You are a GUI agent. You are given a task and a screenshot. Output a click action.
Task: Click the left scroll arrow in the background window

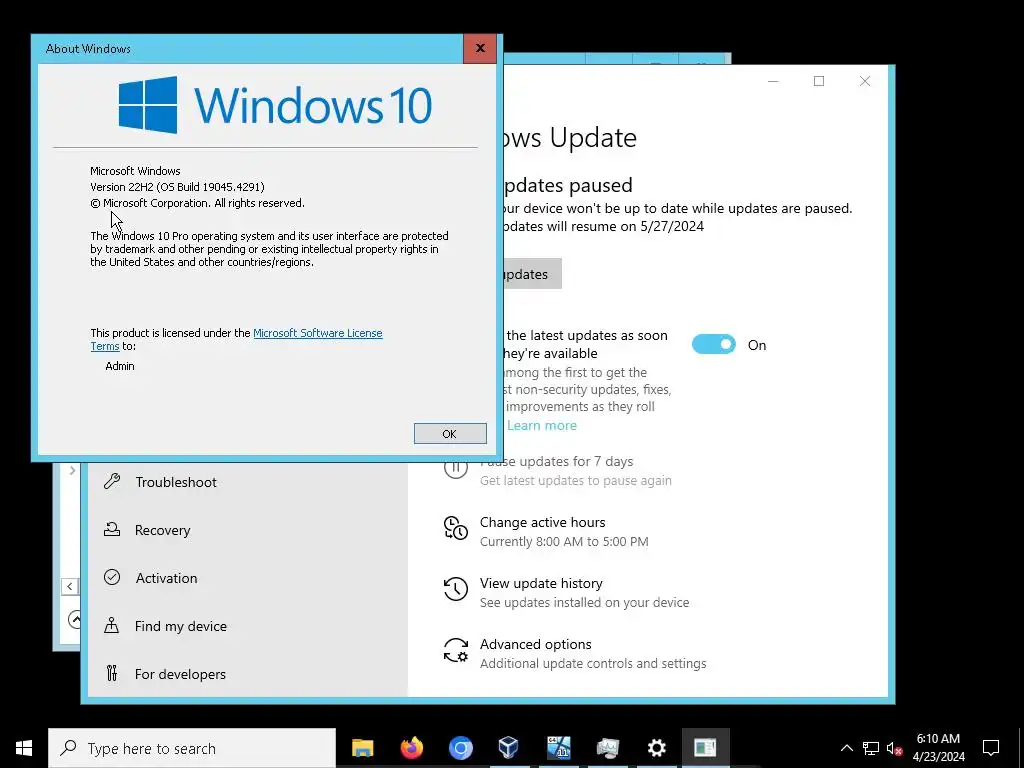tap(70, 586)
